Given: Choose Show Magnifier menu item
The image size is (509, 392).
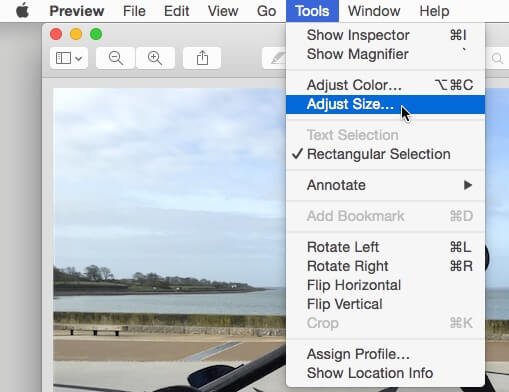Looking at the screenshot, I should 385,54.
